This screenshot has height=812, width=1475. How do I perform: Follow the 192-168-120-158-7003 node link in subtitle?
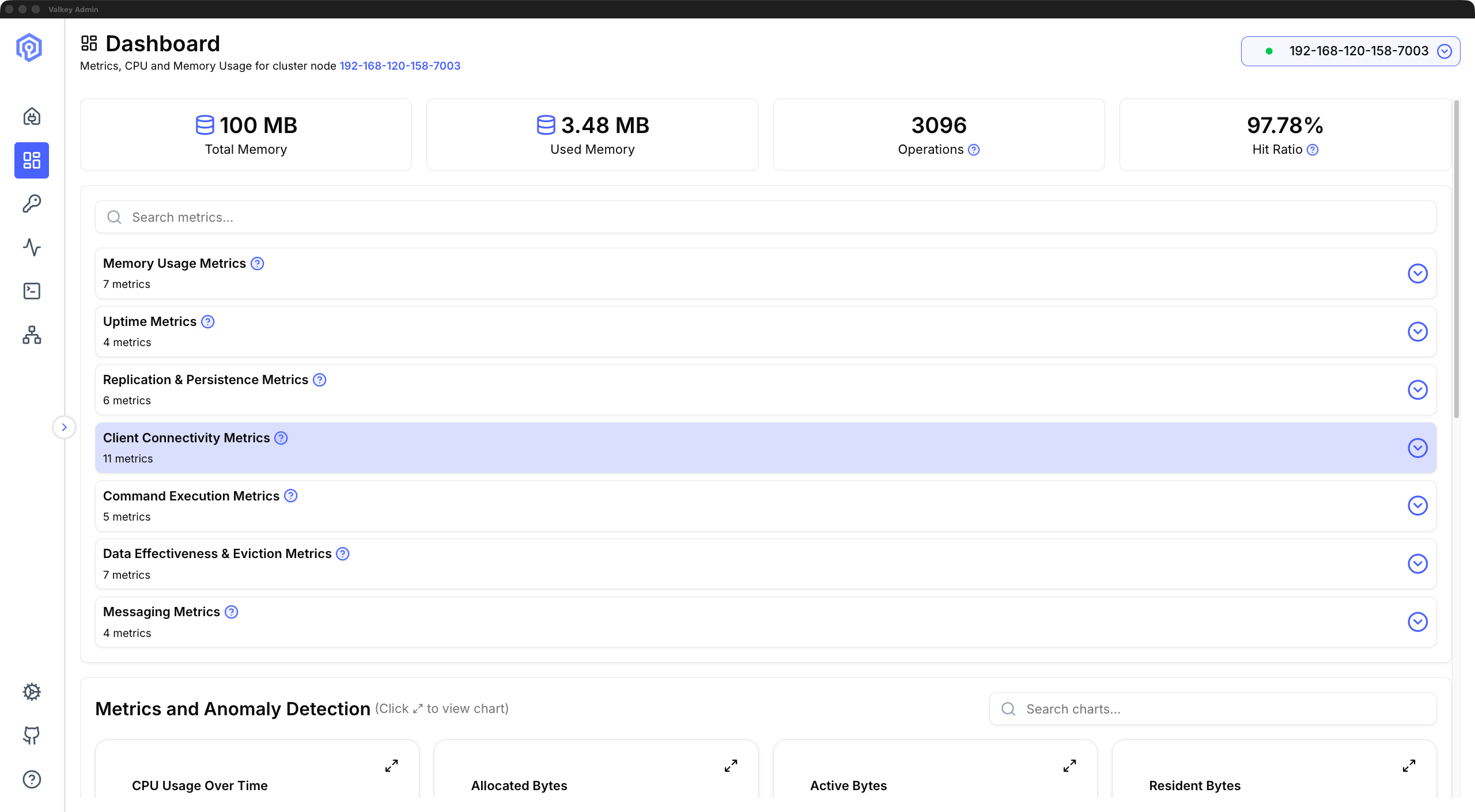pos(400,66)
